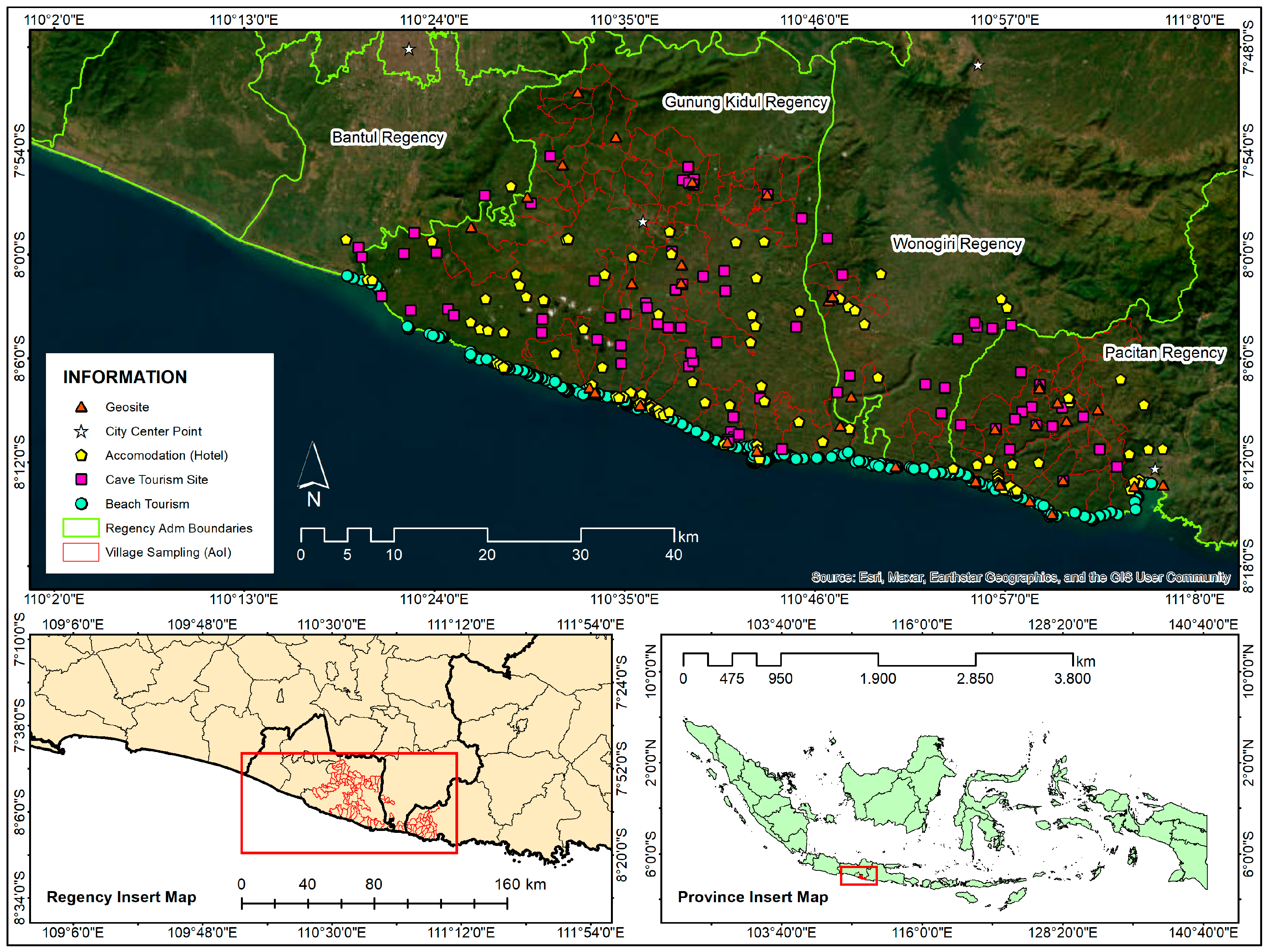Click the Province Insert Map title
The height and width of the screenshot is (952, 1269).
point(753,897)
